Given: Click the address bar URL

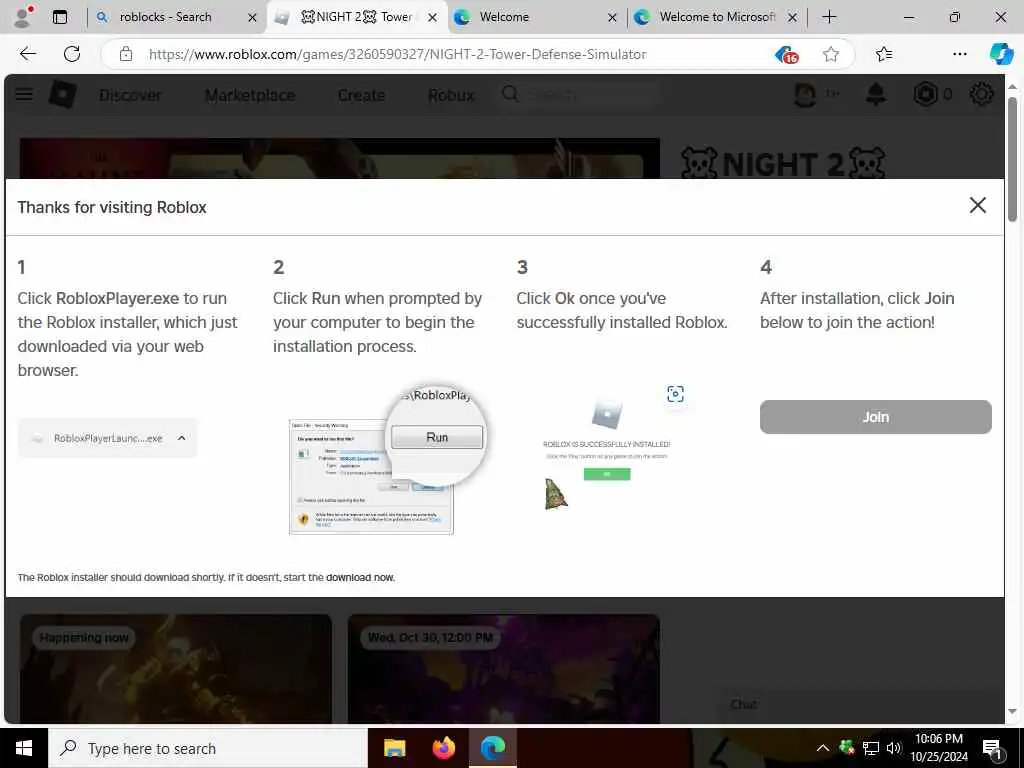Looking at the screenshot, I should tap(397, 54).
